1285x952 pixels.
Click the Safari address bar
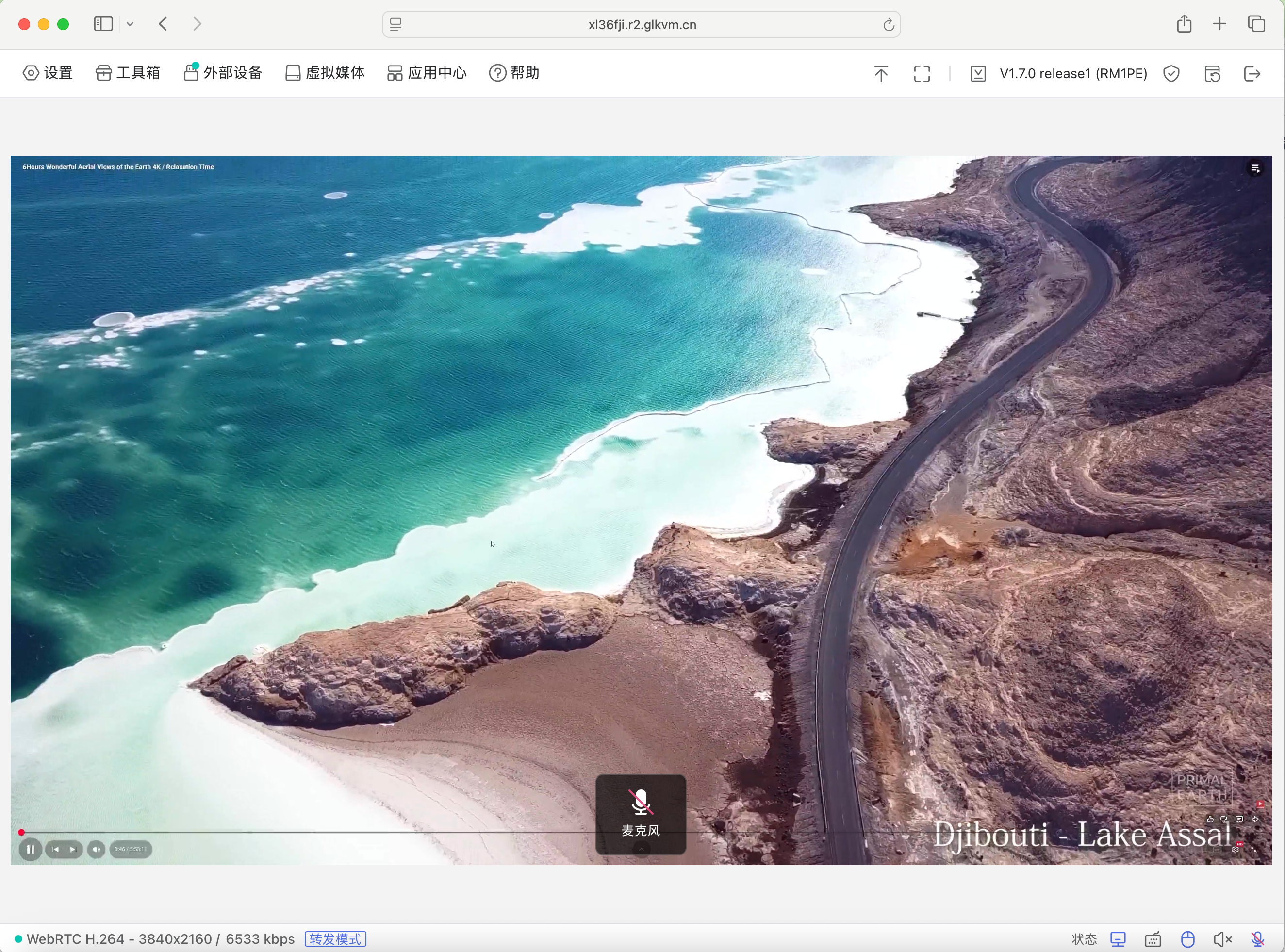coord(642,25)
